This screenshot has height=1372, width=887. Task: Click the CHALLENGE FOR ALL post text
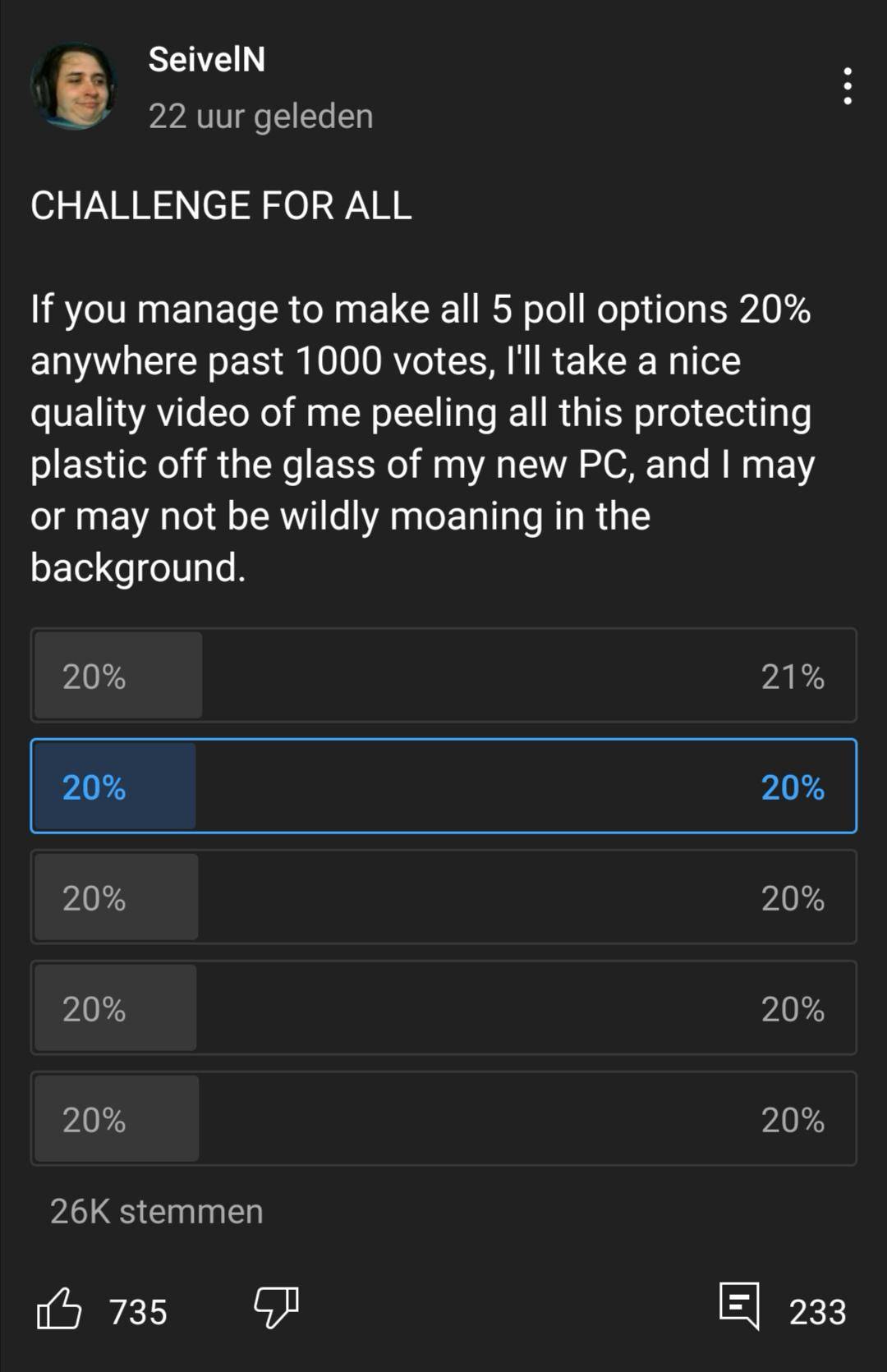pos(219,205)
